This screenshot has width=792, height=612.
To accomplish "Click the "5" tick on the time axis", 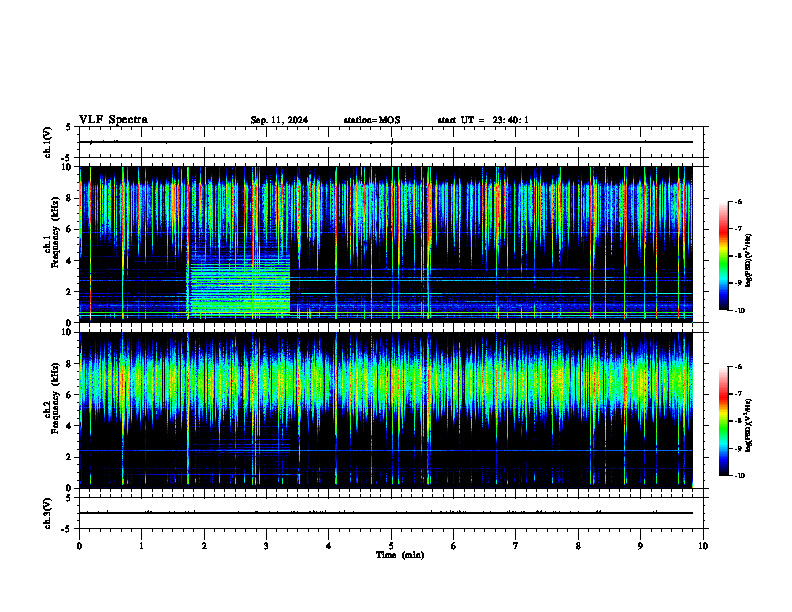I will tap(391, 546).
